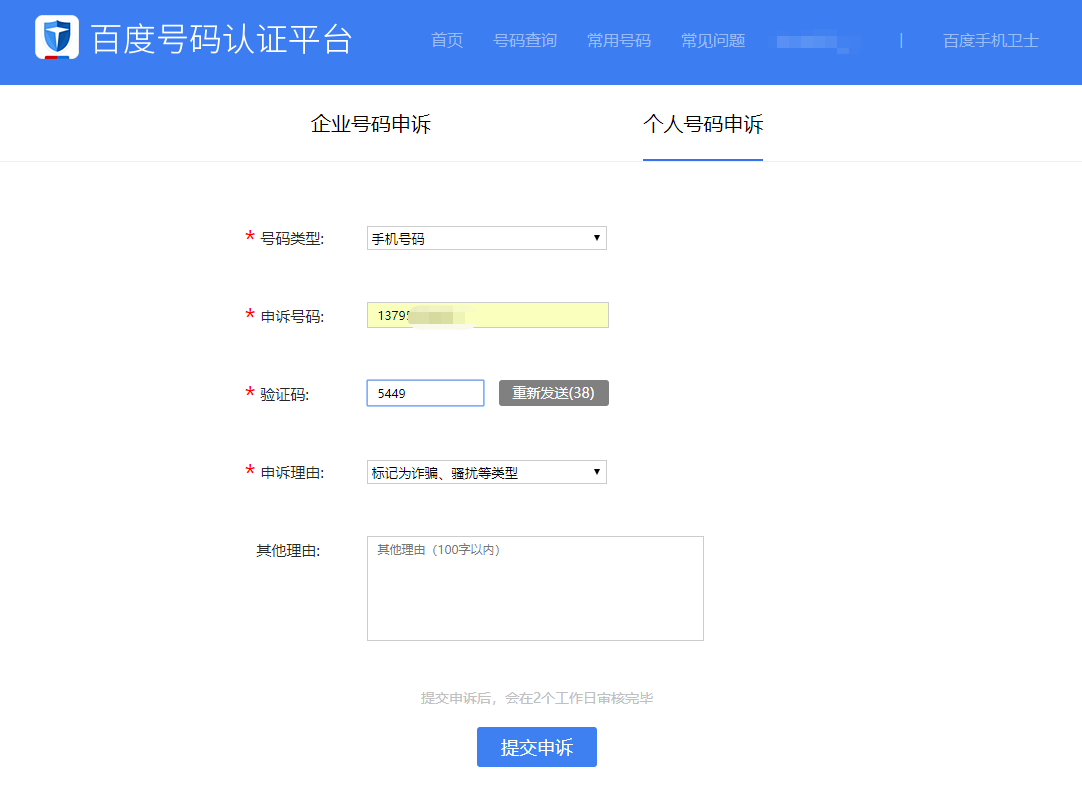Image resolution: width=1082 pixels, height=803 pixels.
Task: Open the 常见问题 page
Action: click(711, 41)
